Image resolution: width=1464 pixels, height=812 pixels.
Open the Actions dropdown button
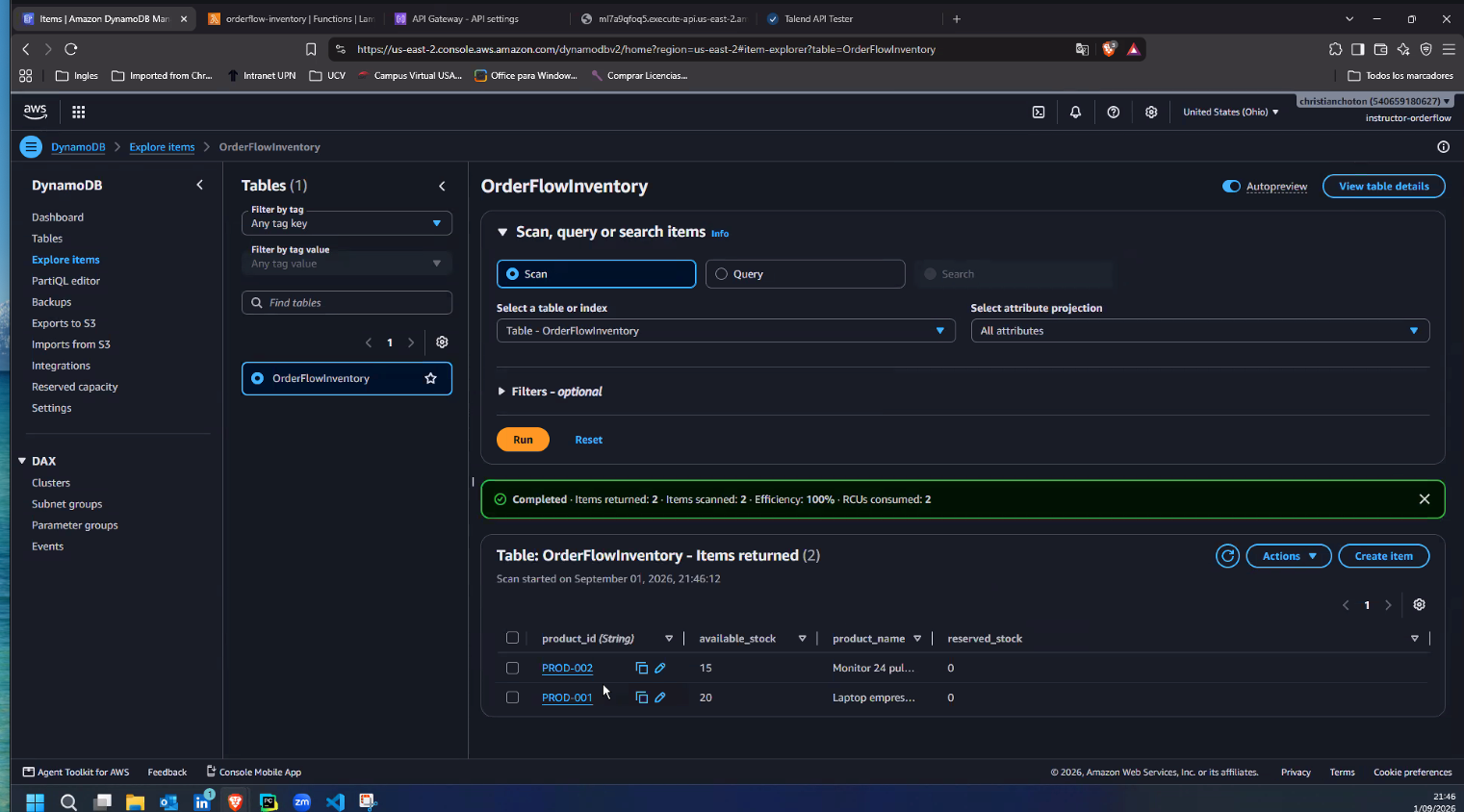coord(1289,556)
